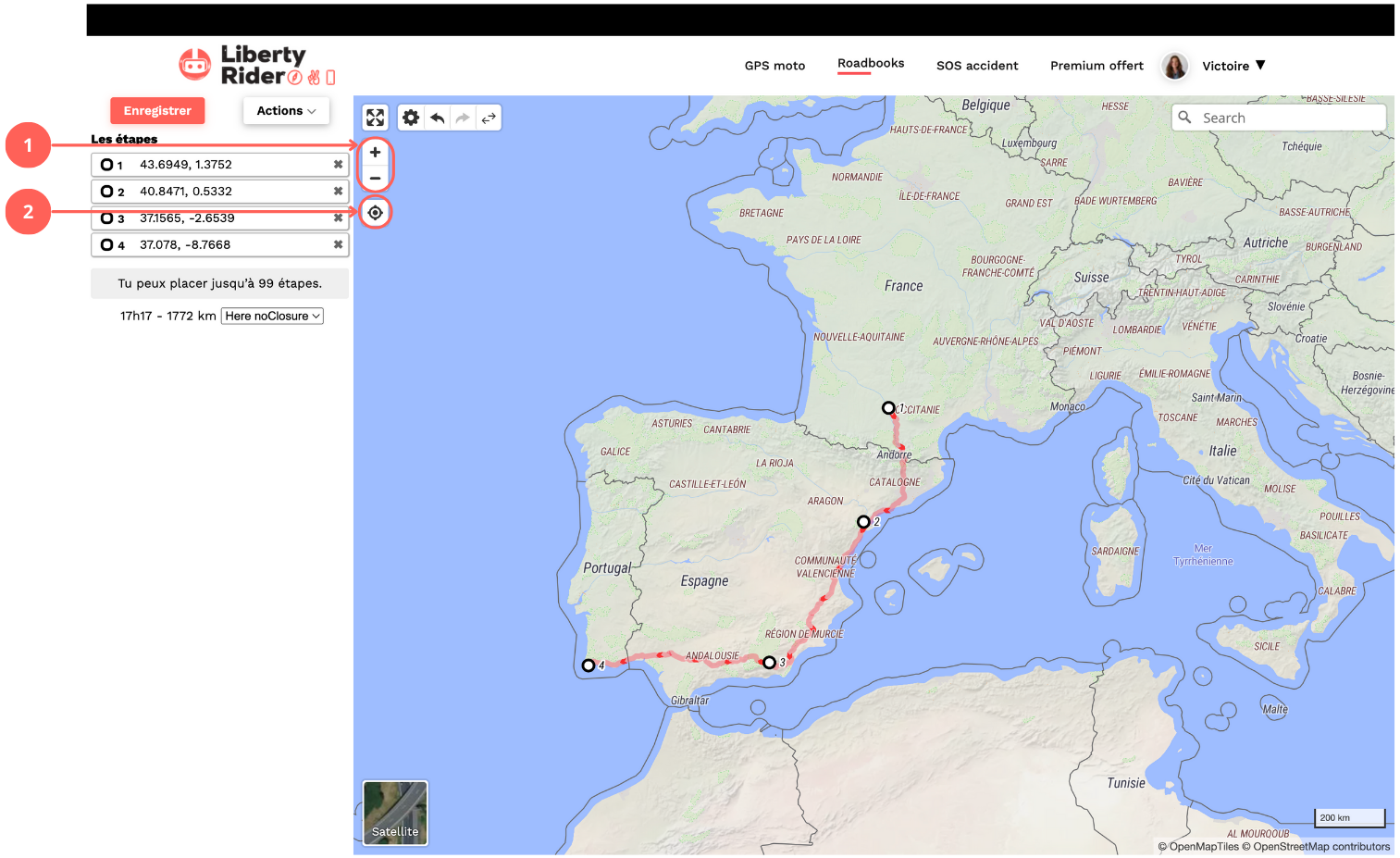Switch to Satellite map view
This screenshot has height=858, width=1400.
point(395,813)
